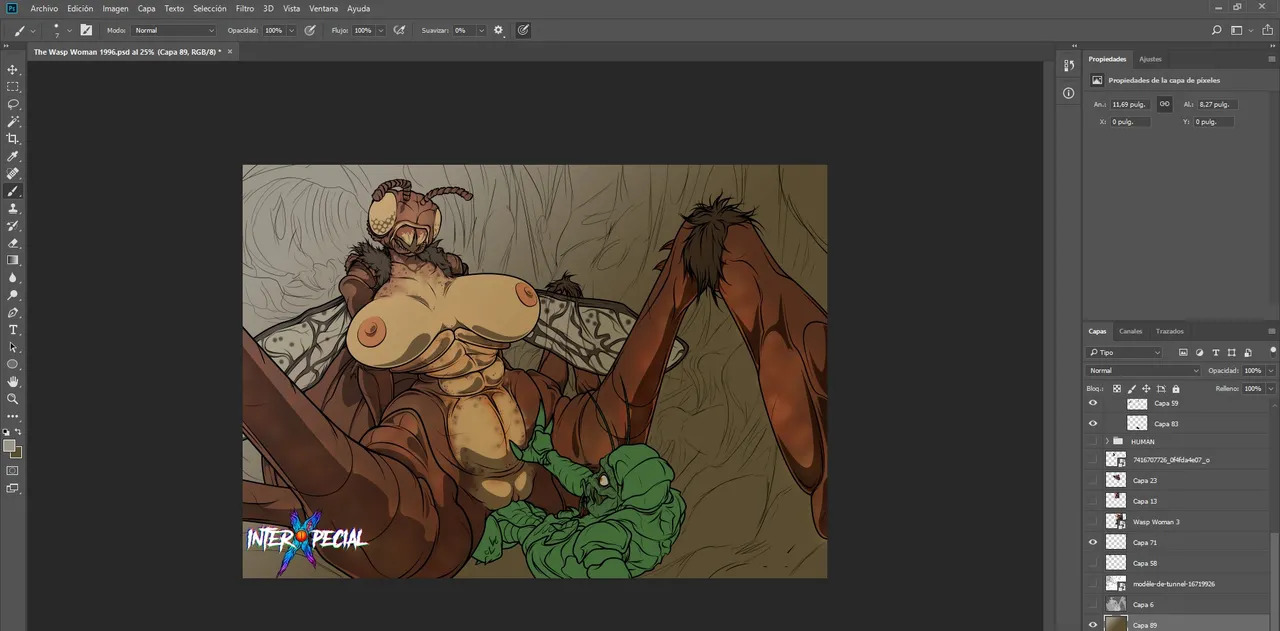
Task: Open brush preset picker dropdown
Action: [x=68, y=31]
